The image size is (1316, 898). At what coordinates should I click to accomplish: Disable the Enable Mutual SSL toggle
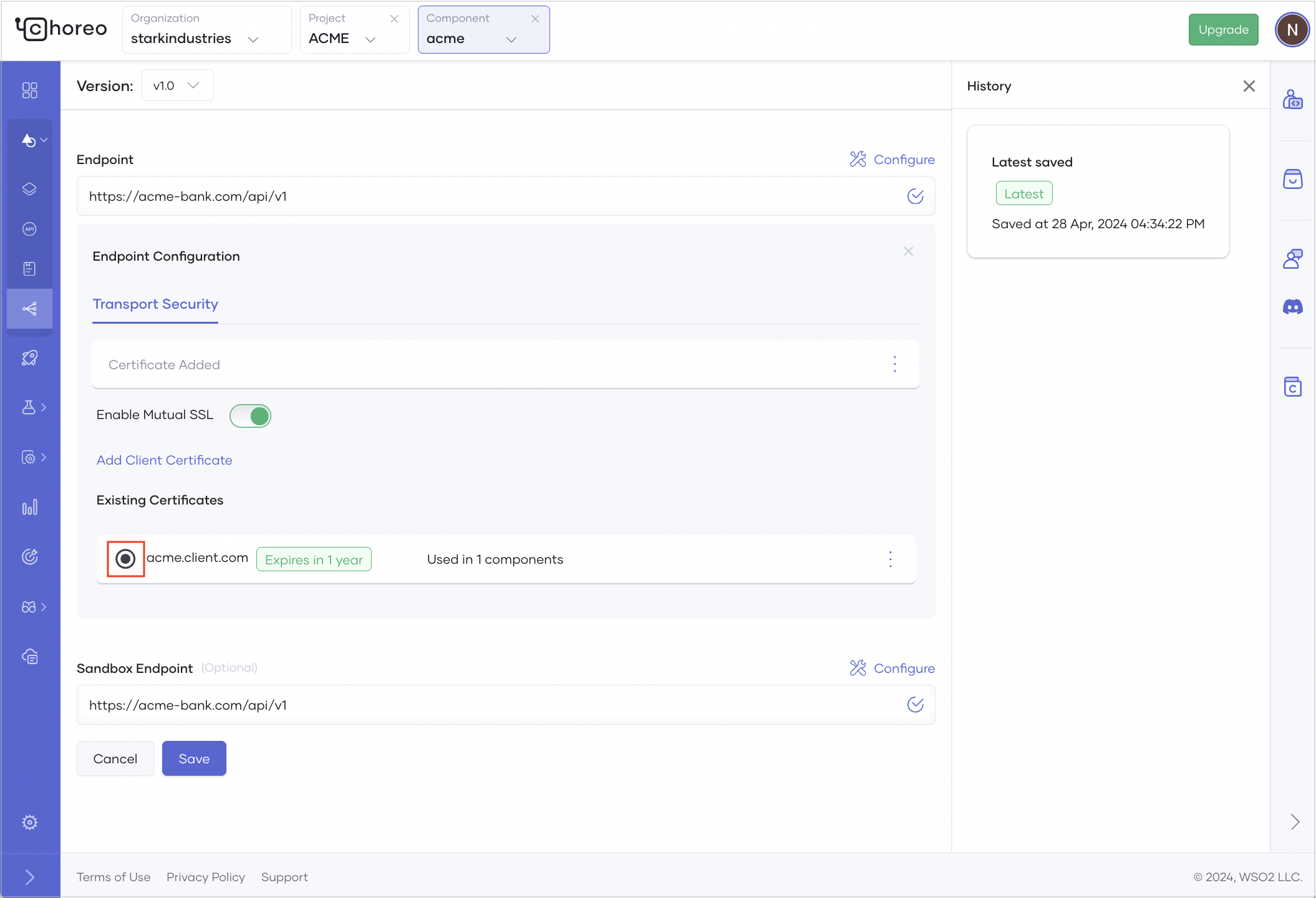click(250, 416)
